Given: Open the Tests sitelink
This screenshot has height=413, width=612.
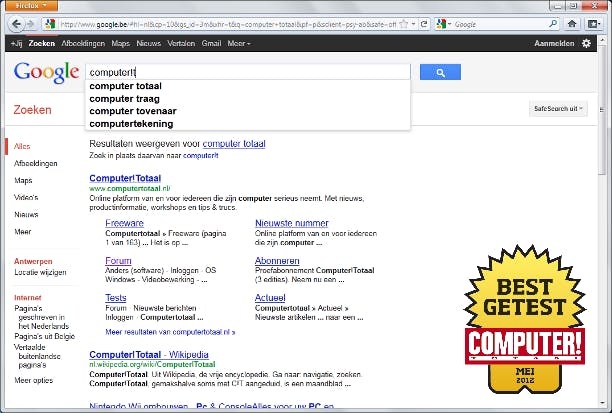Looking at the screenshot, I should coord(116,298).
